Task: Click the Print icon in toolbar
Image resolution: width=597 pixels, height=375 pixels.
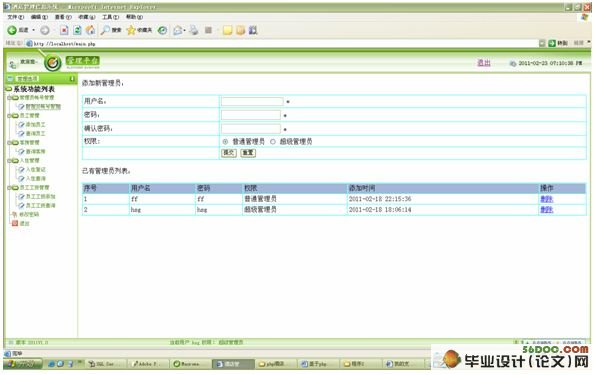Action: (194, 30)
